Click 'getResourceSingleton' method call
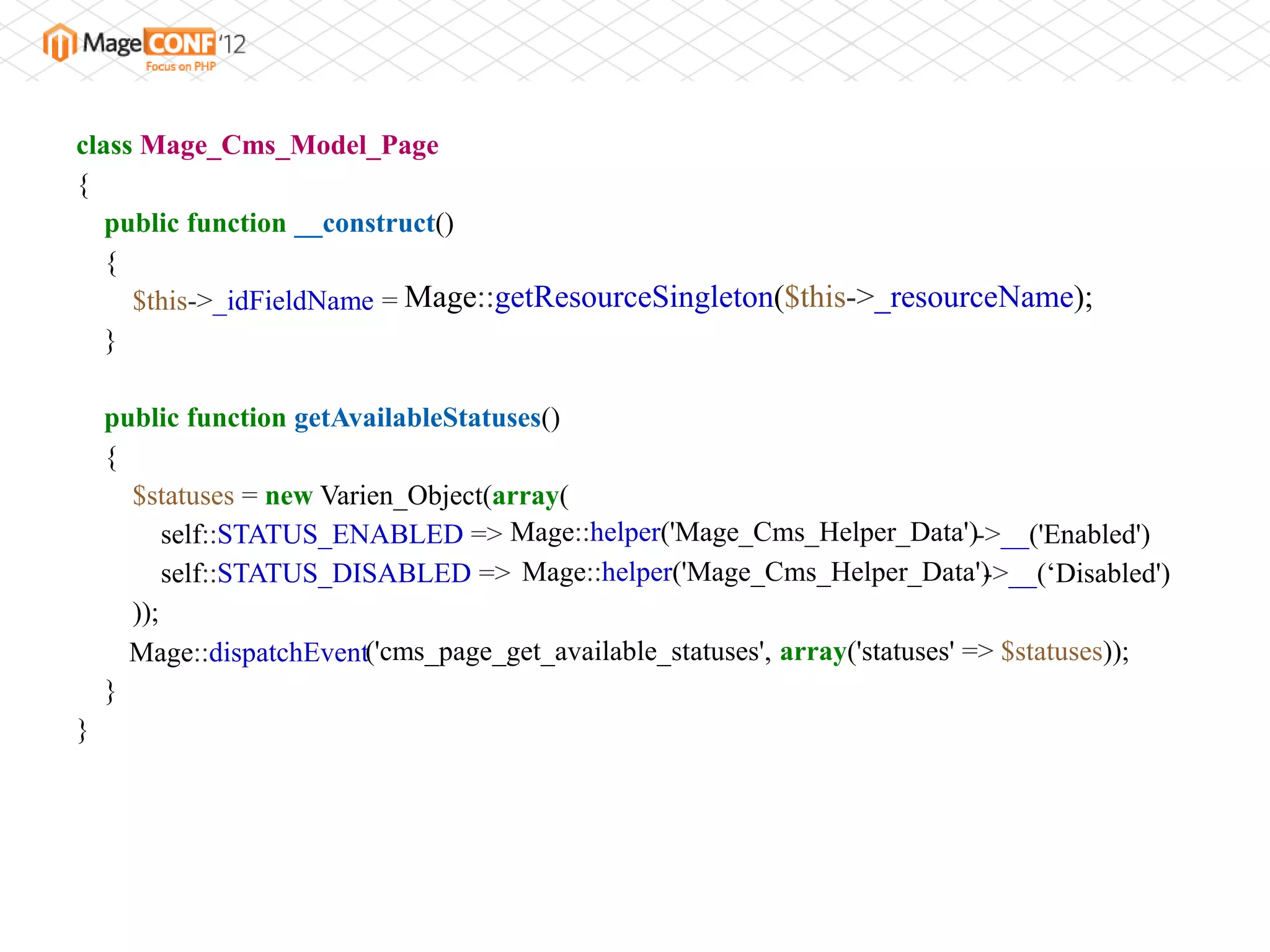The height and width of the screenshot is (952, 1270). pos(634,297)
